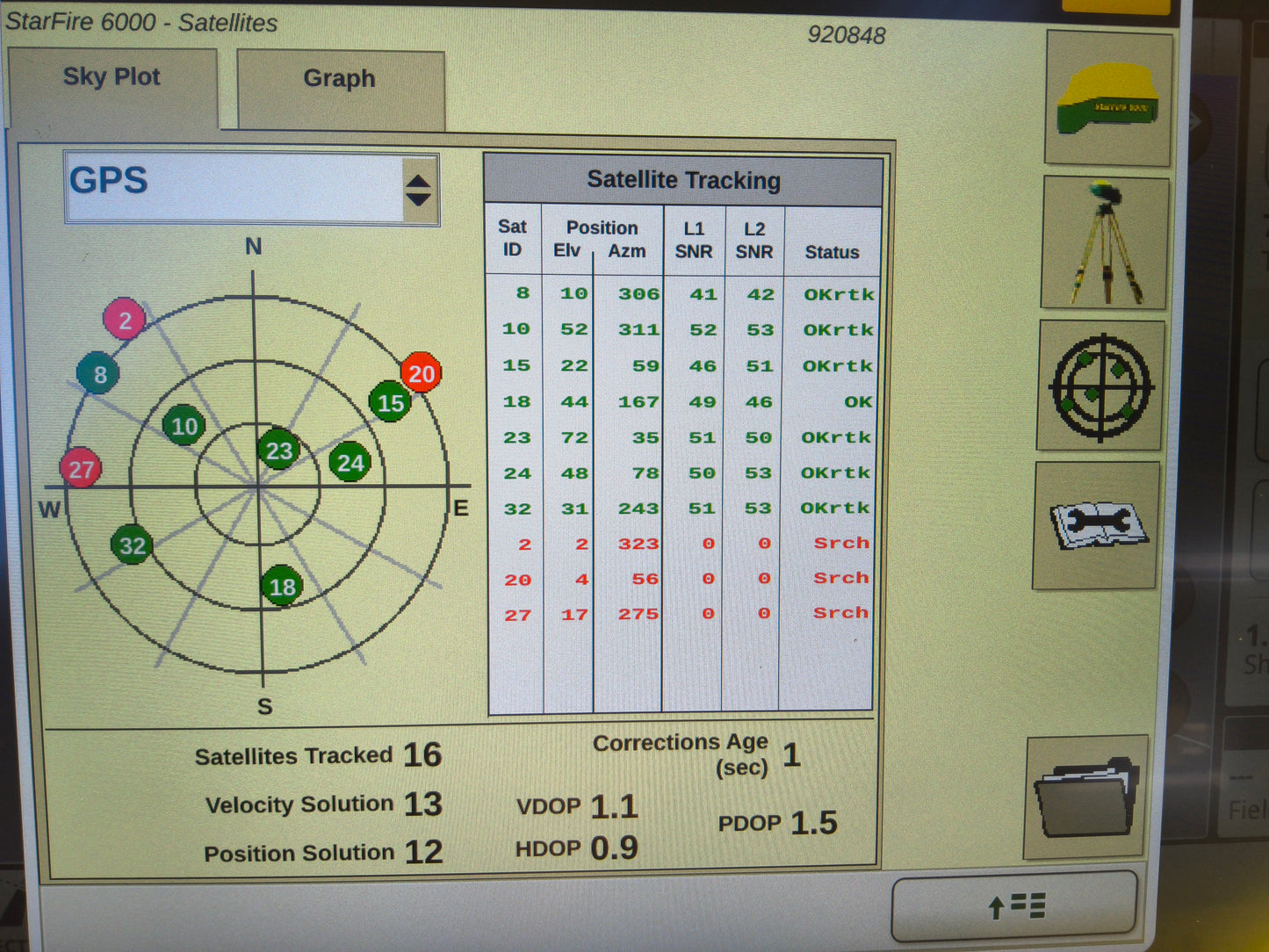Viewport: 1269px width, 952px height.
Task: Select satellite 15 on the sky plot
Action: (390, 402)
